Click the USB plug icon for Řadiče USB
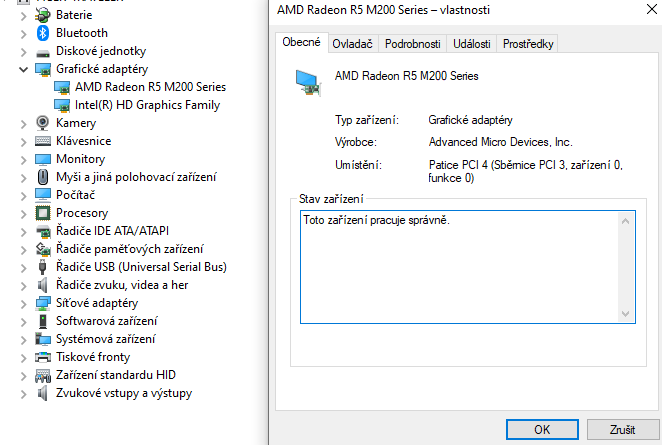 (x=42, y=267)
